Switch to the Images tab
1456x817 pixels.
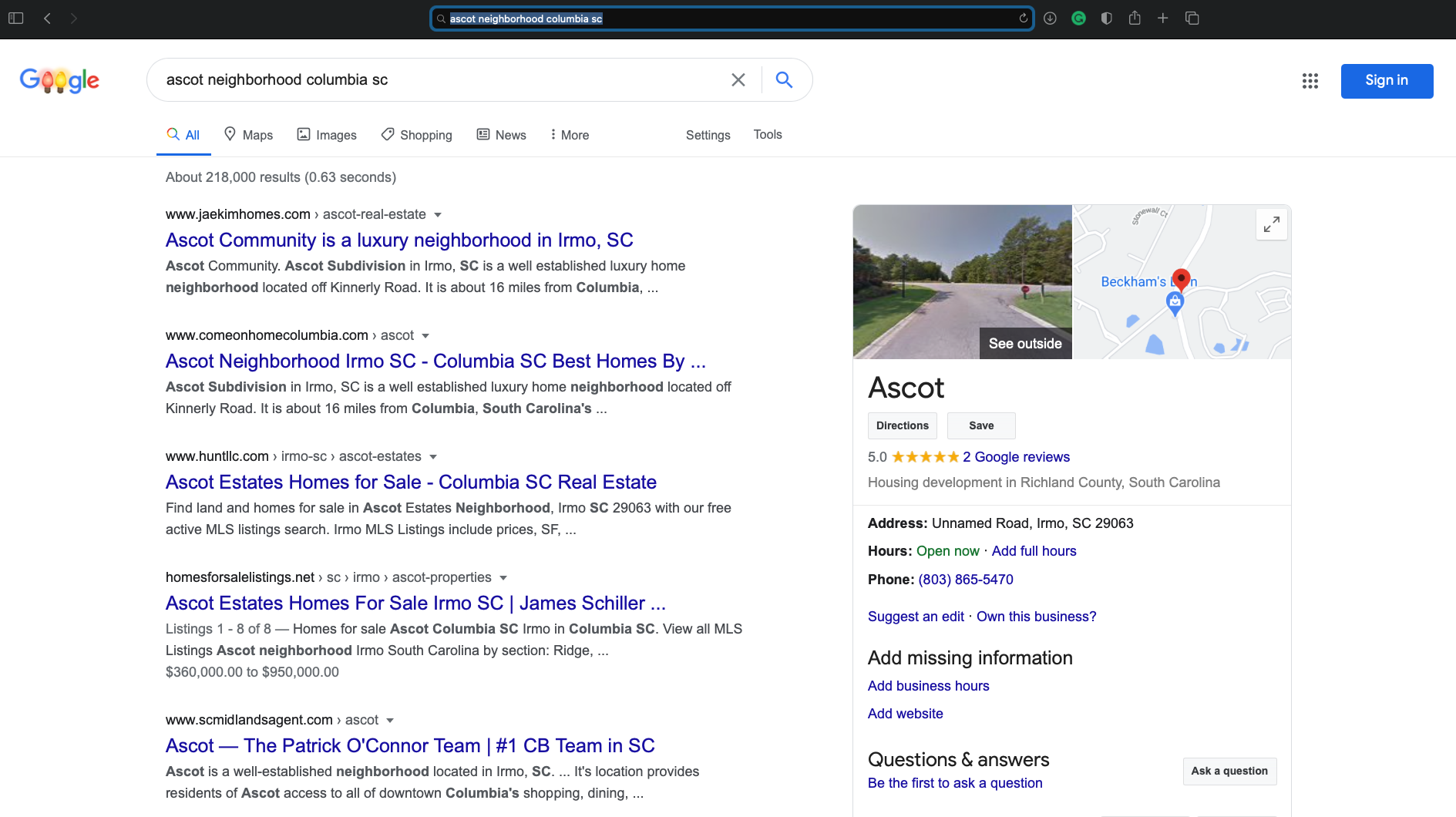pyautogui.click(x=327, y=135)
